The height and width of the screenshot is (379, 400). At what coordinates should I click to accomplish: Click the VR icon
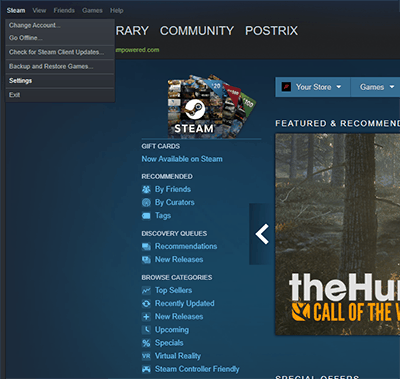(146, 356)
